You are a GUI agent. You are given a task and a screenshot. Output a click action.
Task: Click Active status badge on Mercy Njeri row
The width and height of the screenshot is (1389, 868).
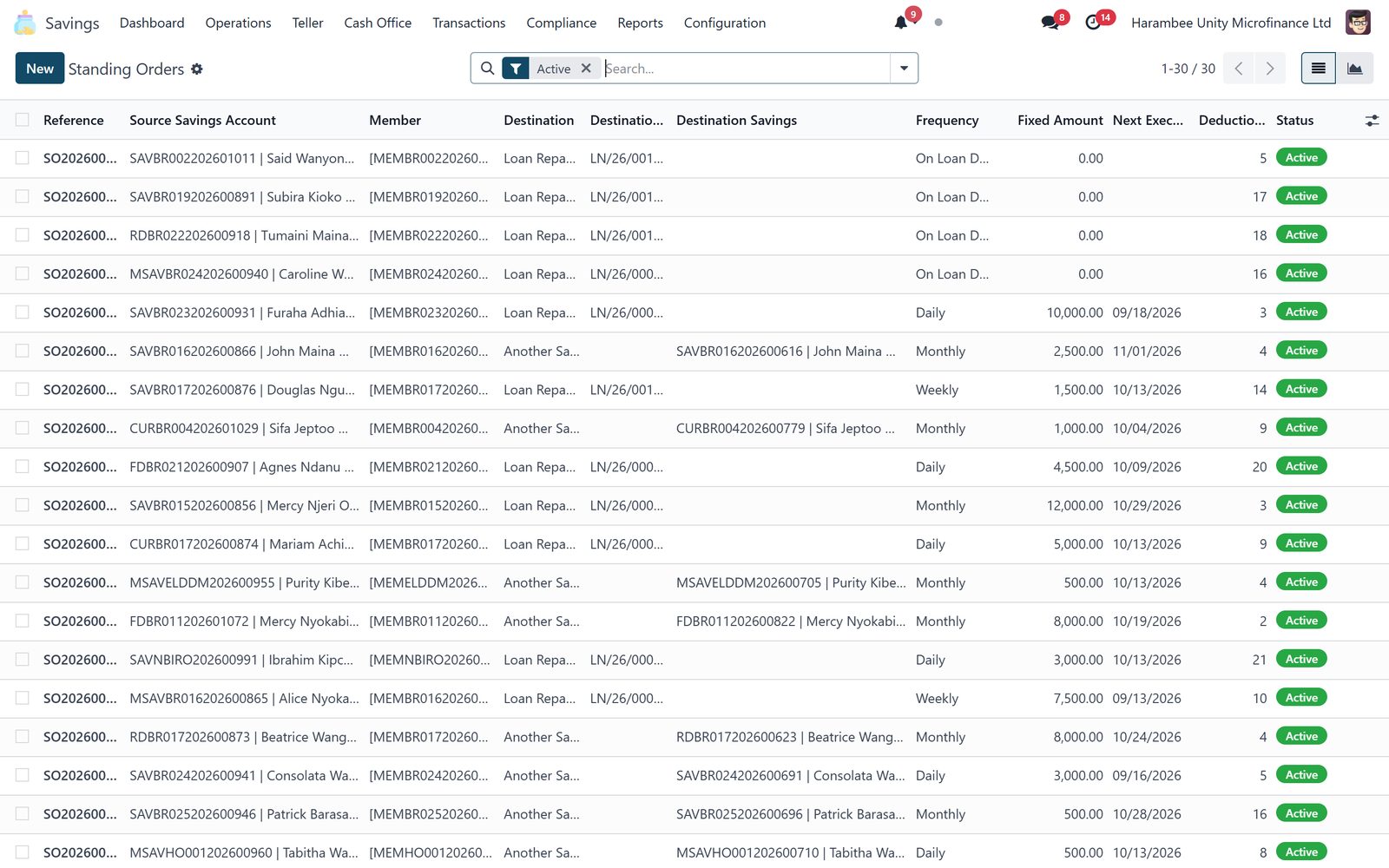(x=1301, y=505)
